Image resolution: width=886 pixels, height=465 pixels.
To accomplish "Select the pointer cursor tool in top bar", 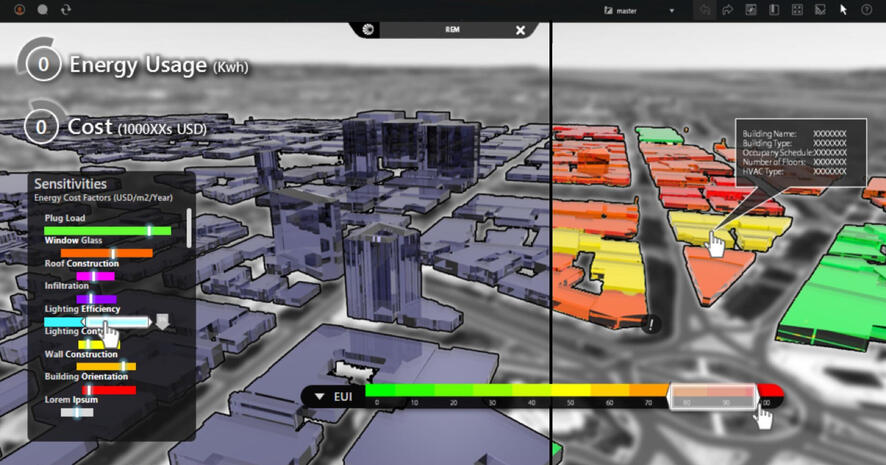I will point(843,10).
